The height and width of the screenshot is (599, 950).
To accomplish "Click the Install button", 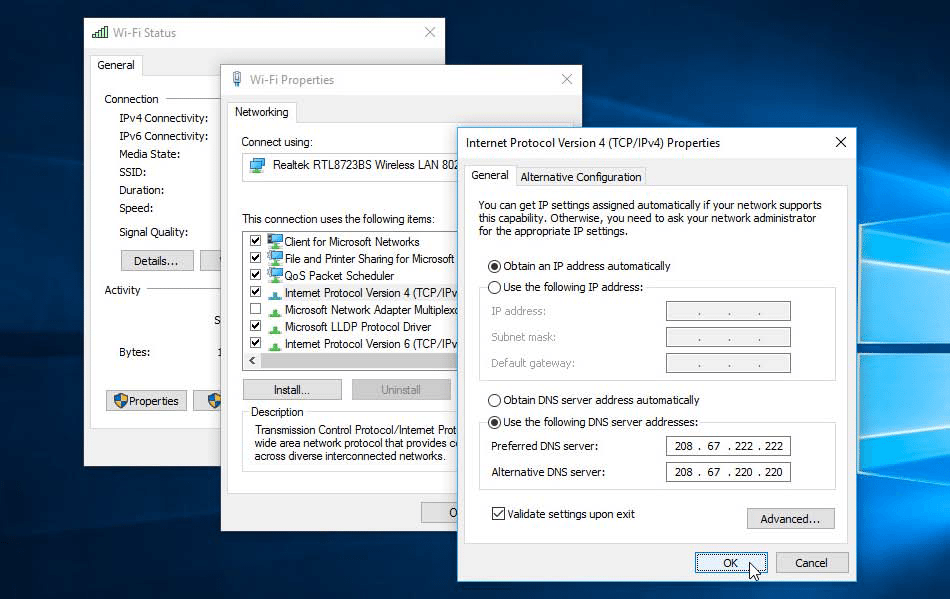I will (x=292, y=389).
